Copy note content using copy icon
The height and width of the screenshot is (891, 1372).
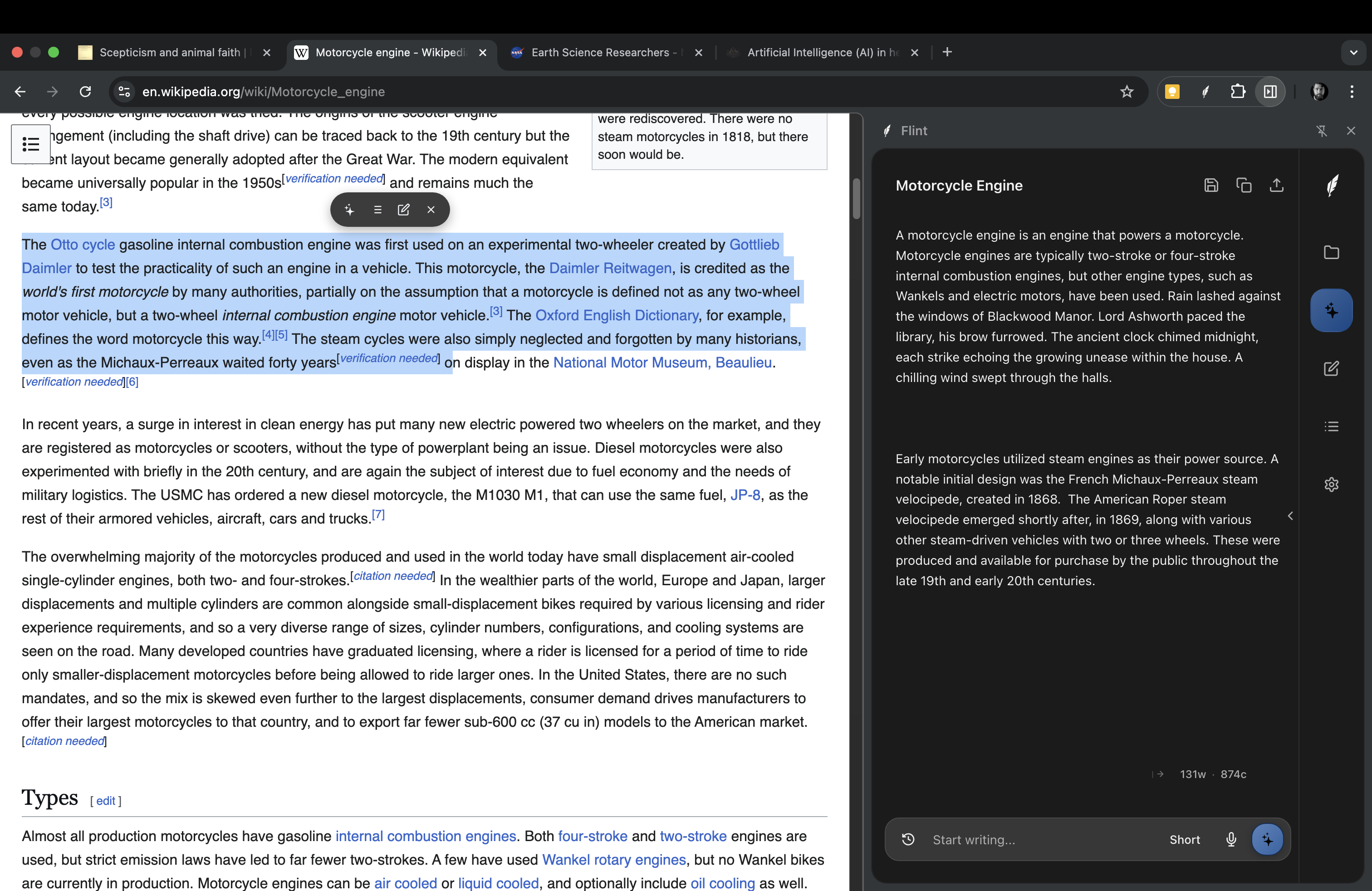1244,185
